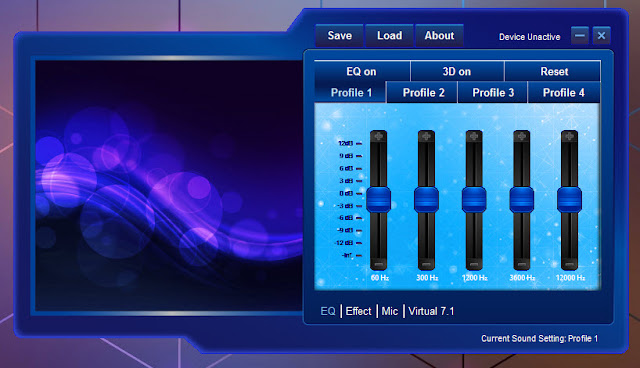Click minus icon below 12000 Hz slider
640x368 pixels.
569,264
